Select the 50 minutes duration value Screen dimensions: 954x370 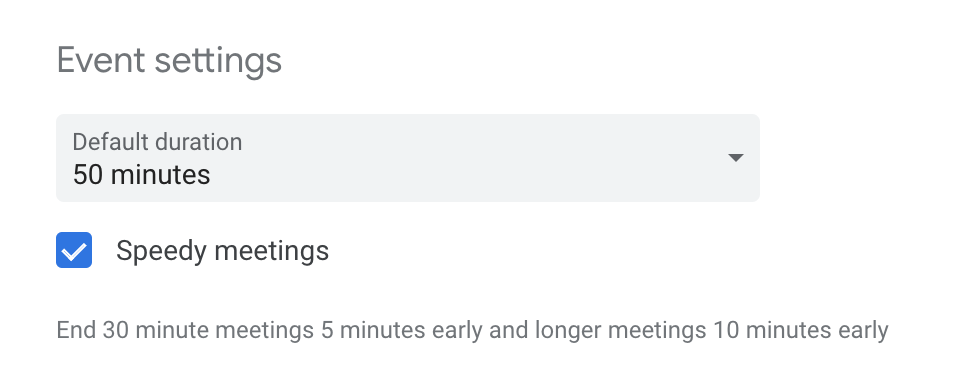pos(141,175)
